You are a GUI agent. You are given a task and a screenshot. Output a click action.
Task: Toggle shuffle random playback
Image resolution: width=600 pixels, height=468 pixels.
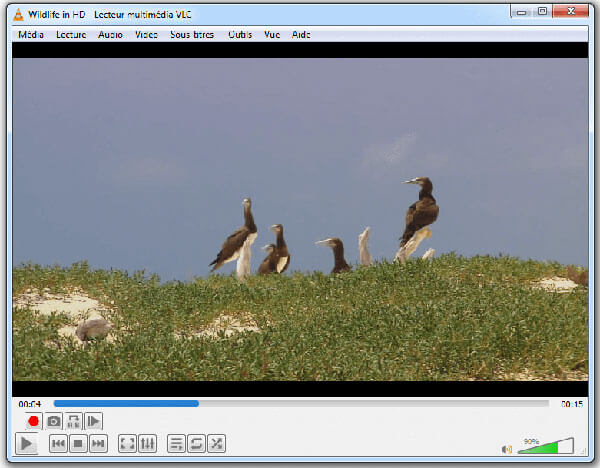click(216, 444)
